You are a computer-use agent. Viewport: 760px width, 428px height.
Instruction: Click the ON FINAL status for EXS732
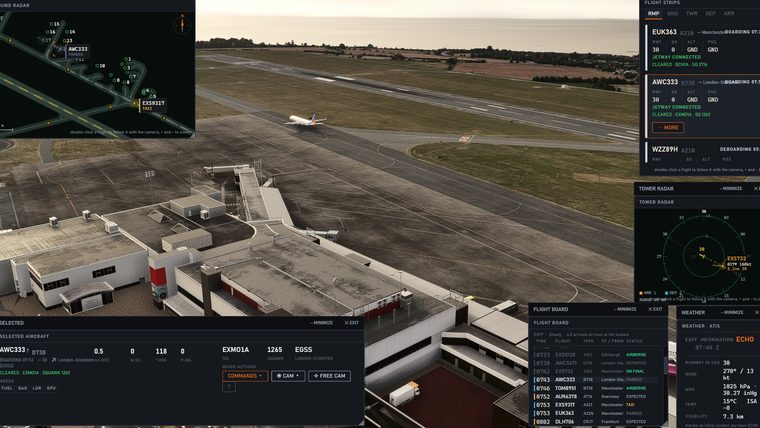[635, 371]
